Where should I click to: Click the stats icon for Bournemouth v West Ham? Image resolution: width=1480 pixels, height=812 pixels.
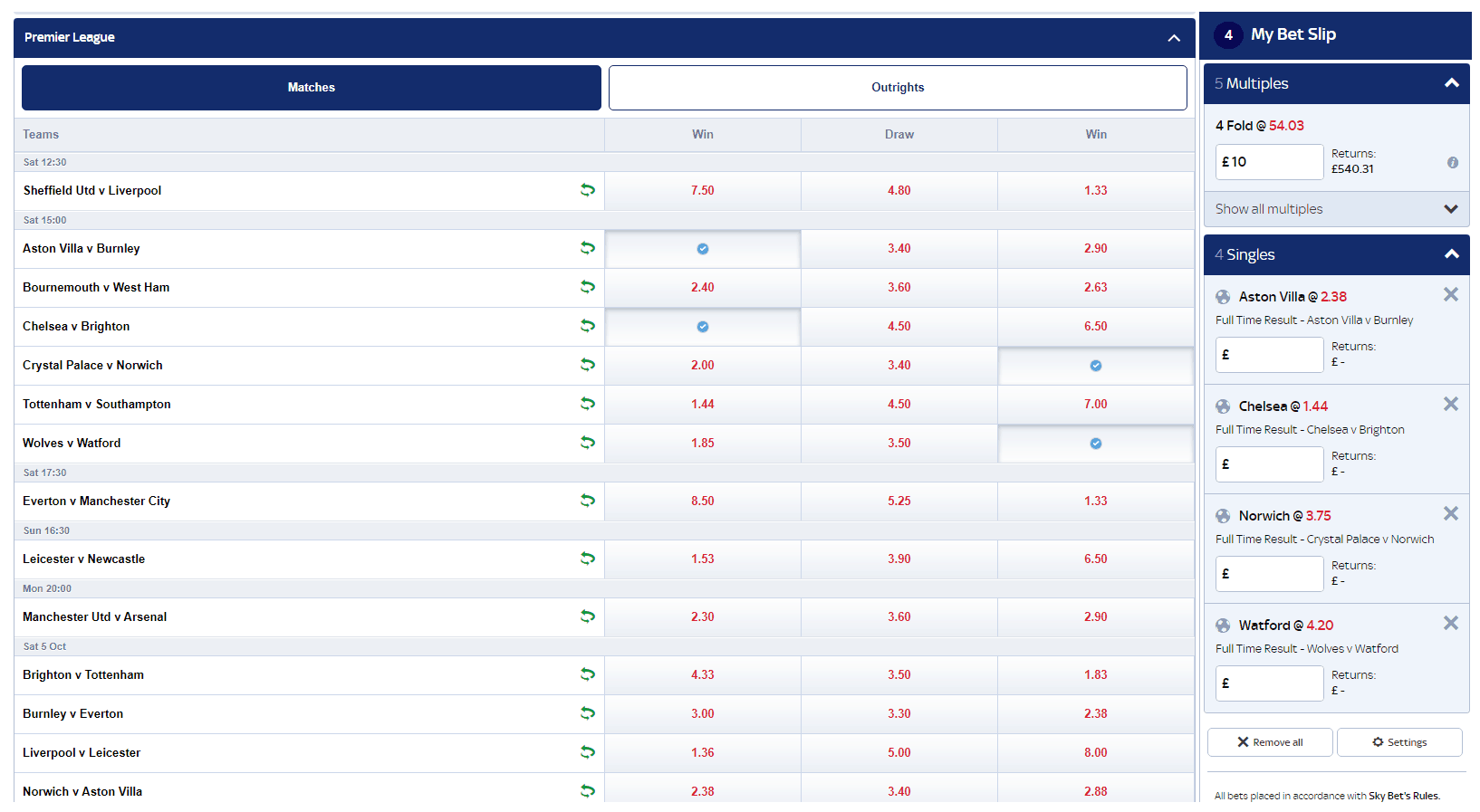pyautogui.click(x=588, y=287)
